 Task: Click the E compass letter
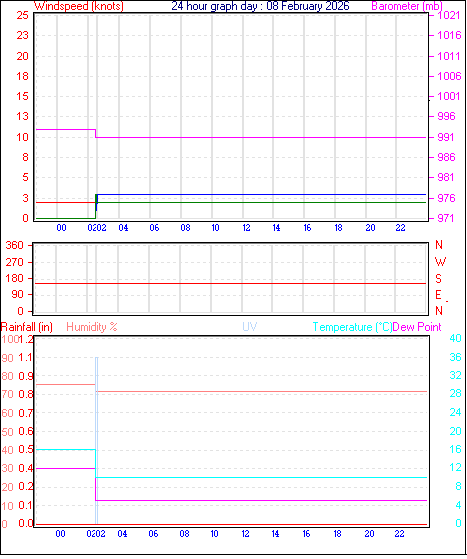(438, 295)
